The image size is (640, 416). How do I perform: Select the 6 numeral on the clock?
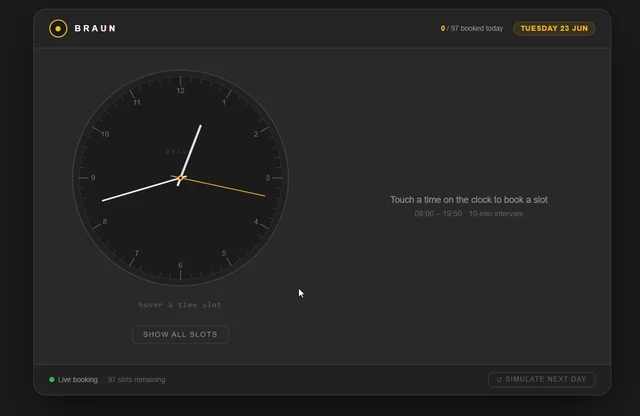tap(180, 265)
